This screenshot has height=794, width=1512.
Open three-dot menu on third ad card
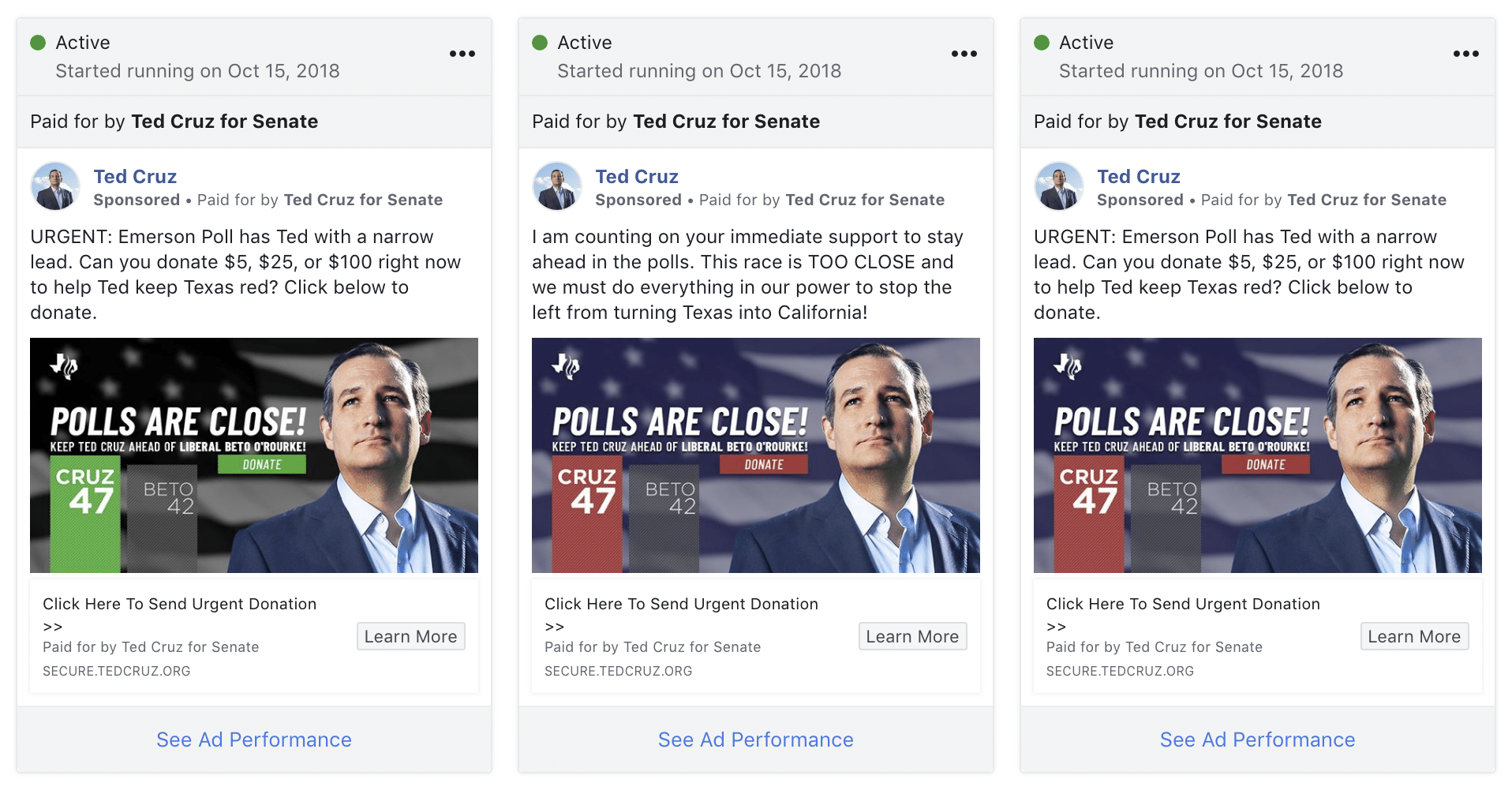[1466, 54]
